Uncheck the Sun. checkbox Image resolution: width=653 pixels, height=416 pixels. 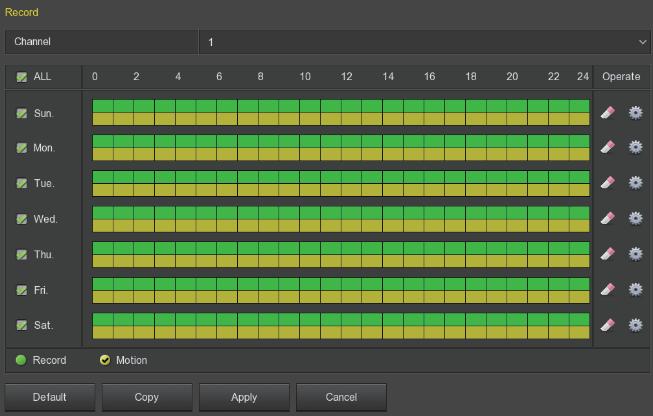click(x=22, y=113)
